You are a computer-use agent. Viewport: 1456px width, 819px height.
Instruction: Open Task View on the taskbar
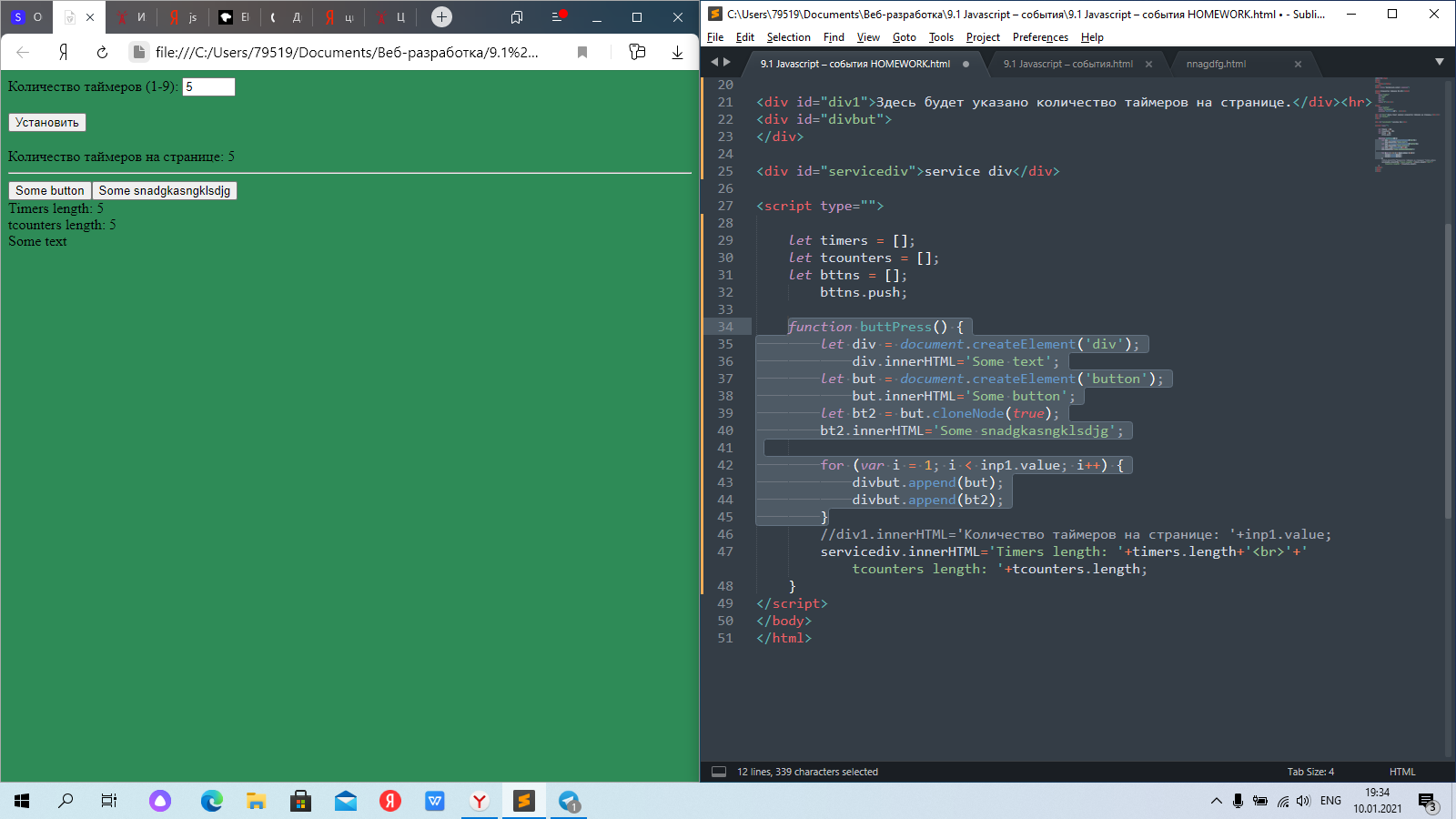coord(109,801)
